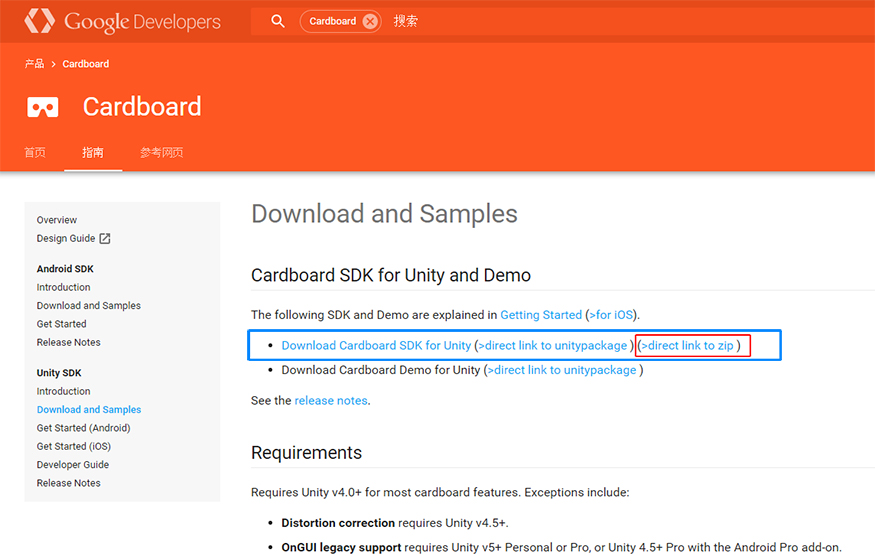875x556 pixels.
Task: Click the Google Developers logo
Action: [123, 21]
